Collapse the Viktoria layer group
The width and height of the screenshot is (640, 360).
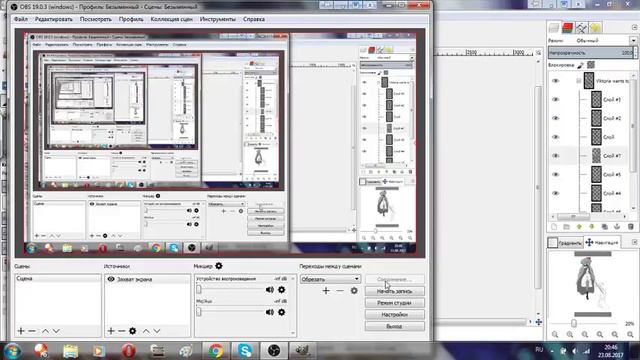[x=578, y=81]
